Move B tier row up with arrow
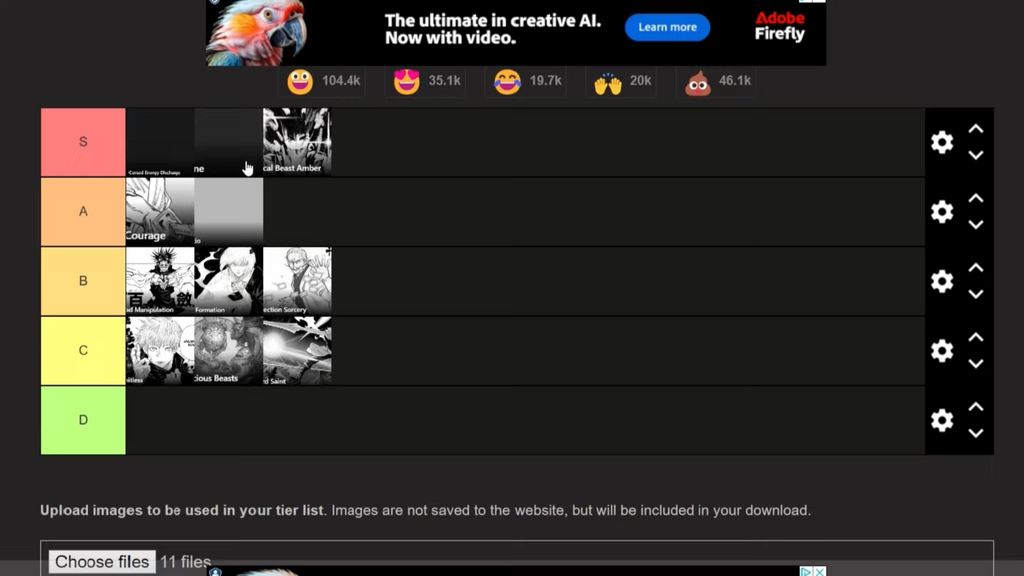Image resolution: width=1024 pixels, height=576 pixels. tap(976, 268)
